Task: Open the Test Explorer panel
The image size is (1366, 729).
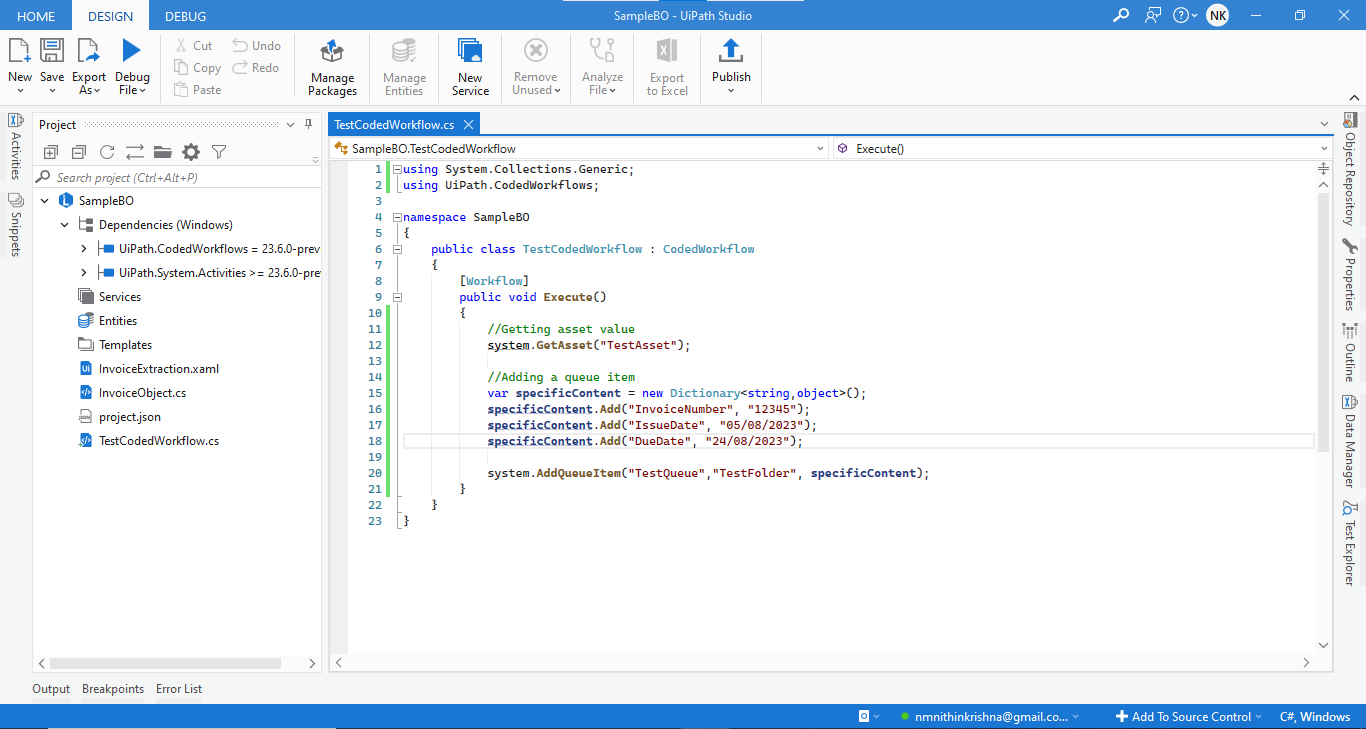Action: coord(1349,543)
